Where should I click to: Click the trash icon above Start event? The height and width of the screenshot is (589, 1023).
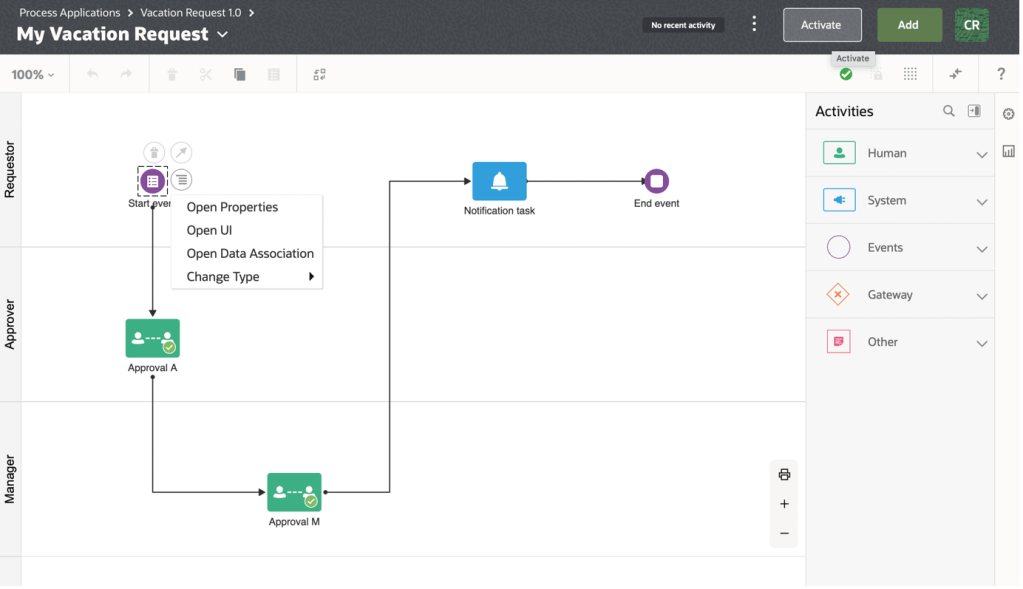[153, 152]
